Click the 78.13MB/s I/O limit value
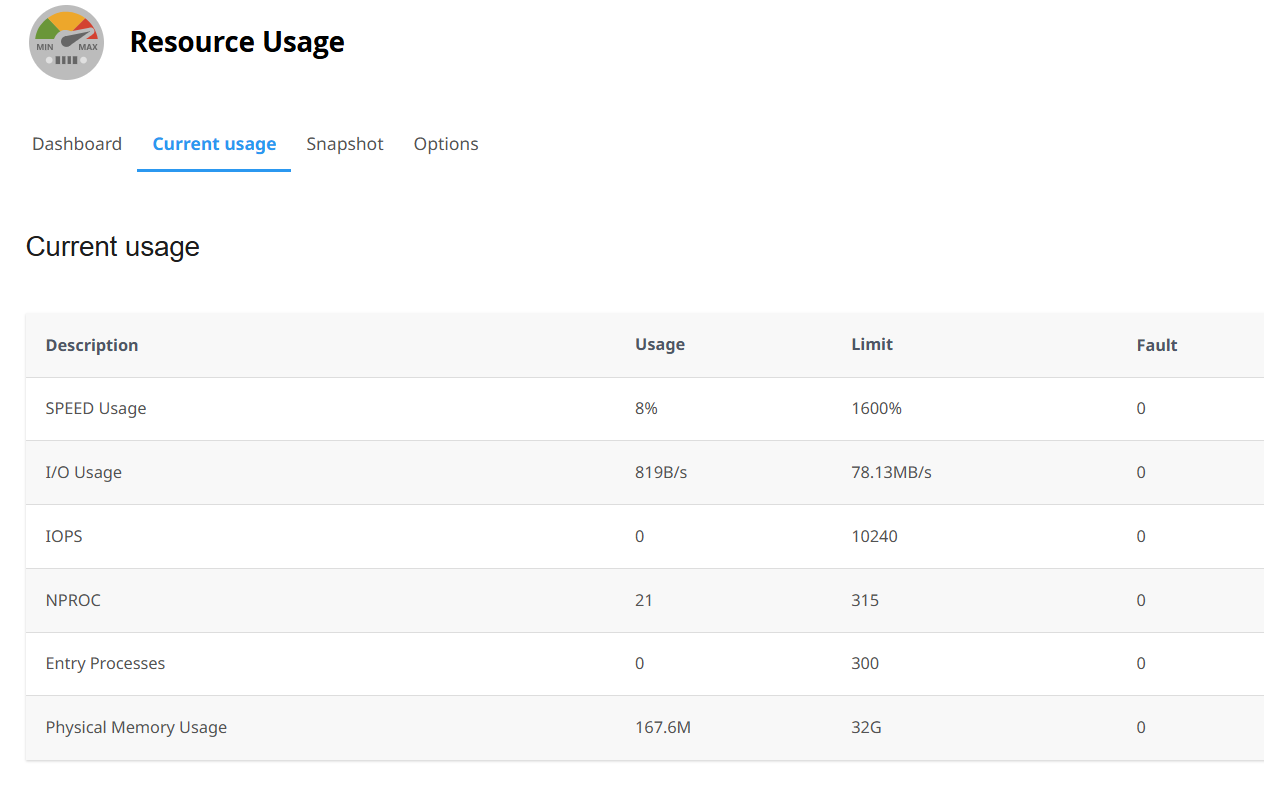The image size is (1264, 791). (x=891, y=472)
